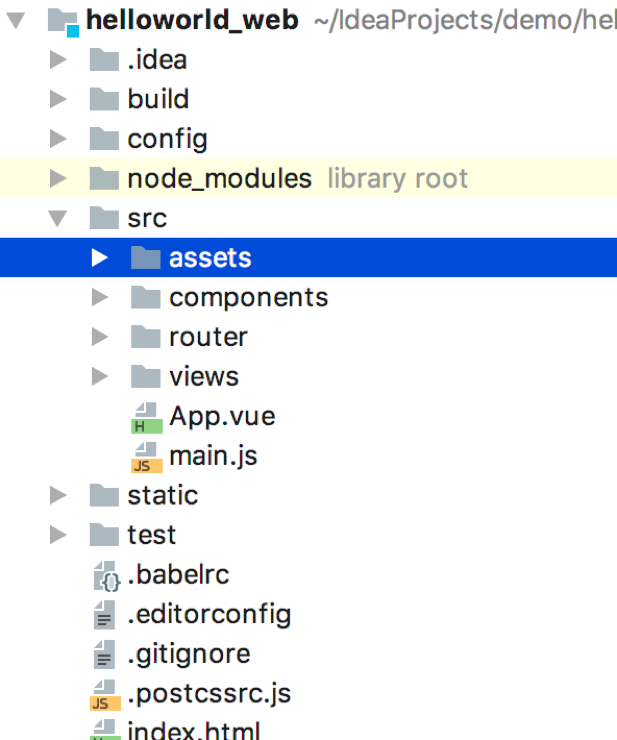This screenshot has height=740, width=617.
Task: Select the router folder
Action: coord(207,337)
